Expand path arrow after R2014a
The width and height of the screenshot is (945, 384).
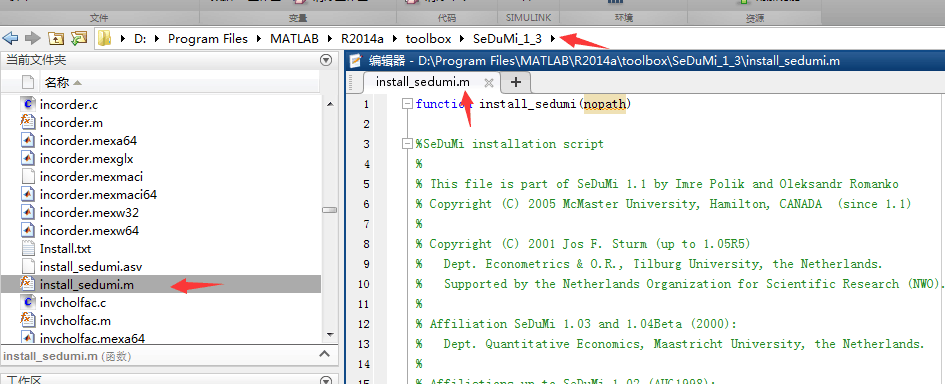394,39
